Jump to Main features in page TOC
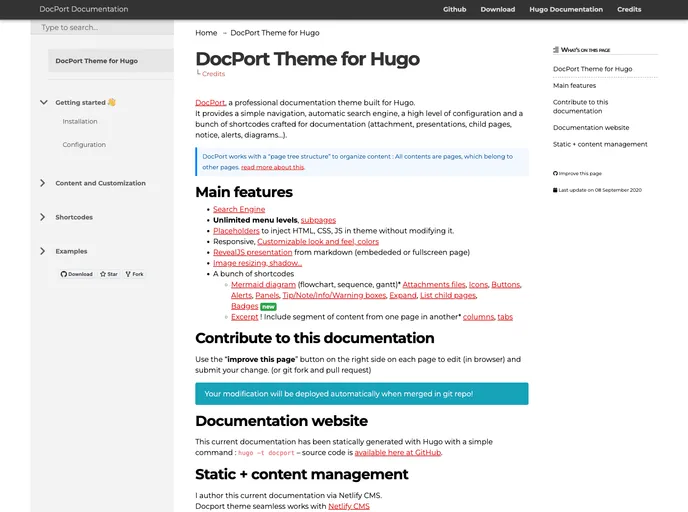688x512 pixels. click(574, 86)
